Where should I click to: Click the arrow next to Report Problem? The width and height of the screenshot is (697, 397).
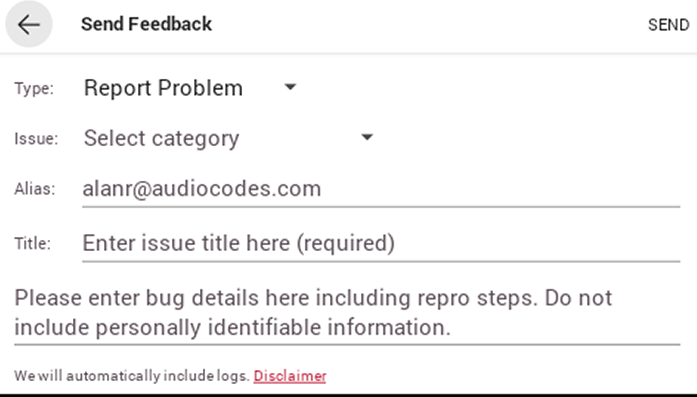tap(290, 87)
